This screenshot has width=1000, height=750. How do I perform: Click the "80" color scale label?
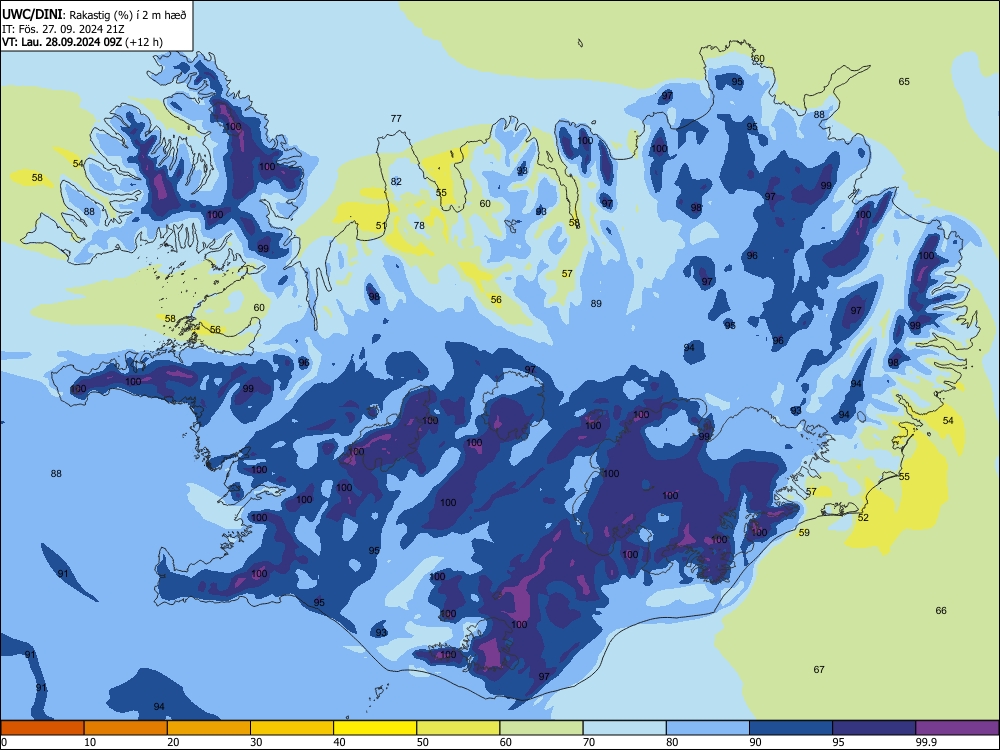pyautogui.click(x=672, y=742)
